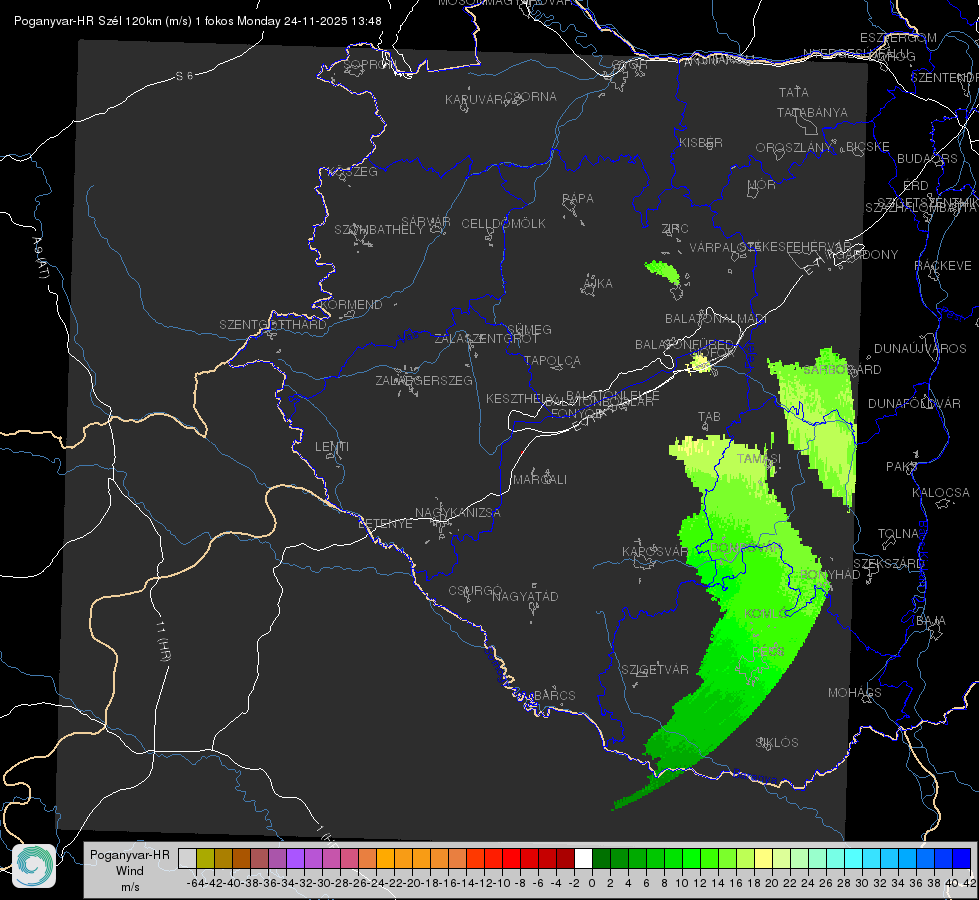
Task: Click the SZIGETVÁR label
Action: pyautogui.click(x=654, y=670)
